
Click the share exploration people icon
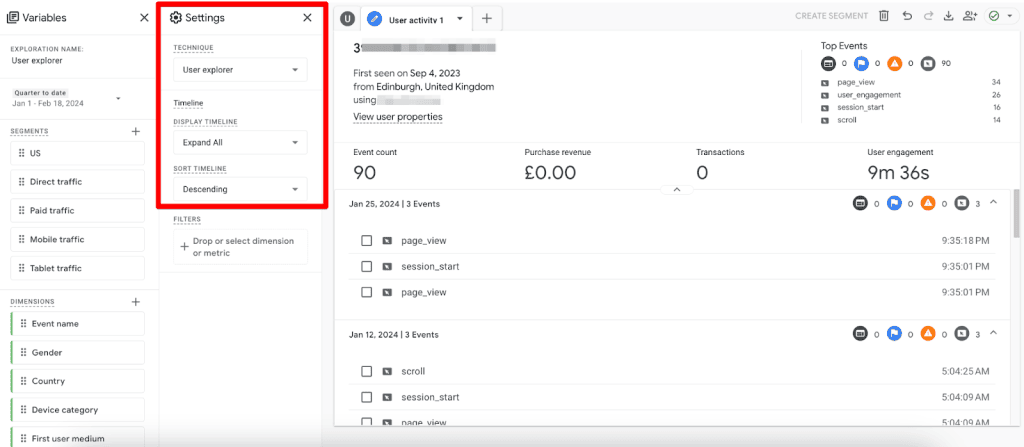(x=970, y=16)
